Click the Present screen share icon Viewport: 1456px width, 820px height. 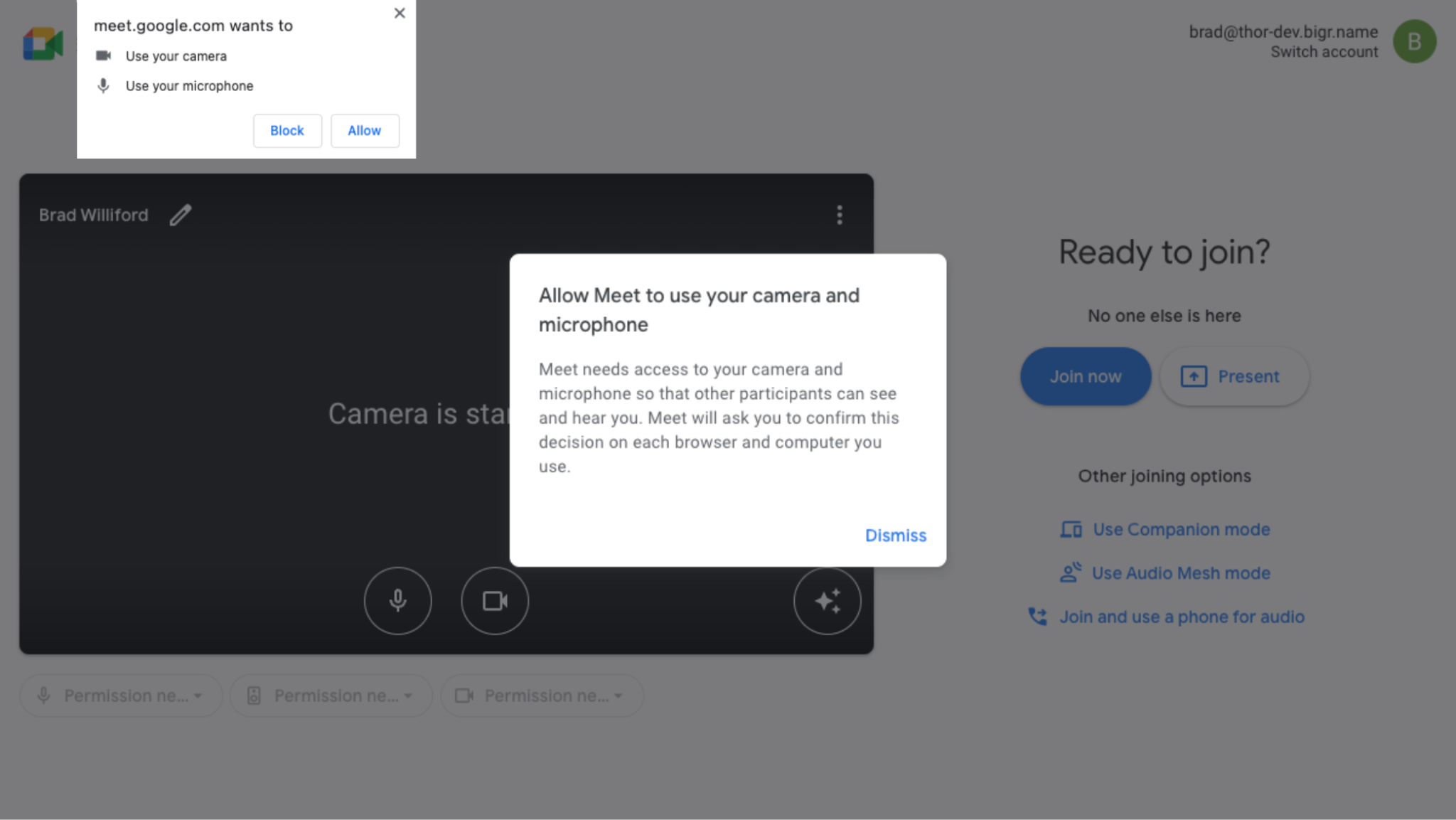point(1193,375)
